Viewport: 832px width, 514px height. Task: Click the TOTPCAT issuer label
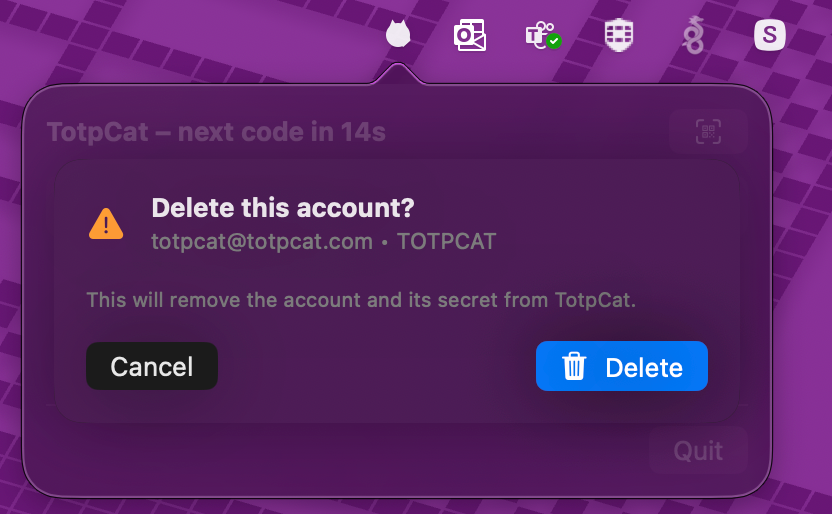(x=446, y=241)
